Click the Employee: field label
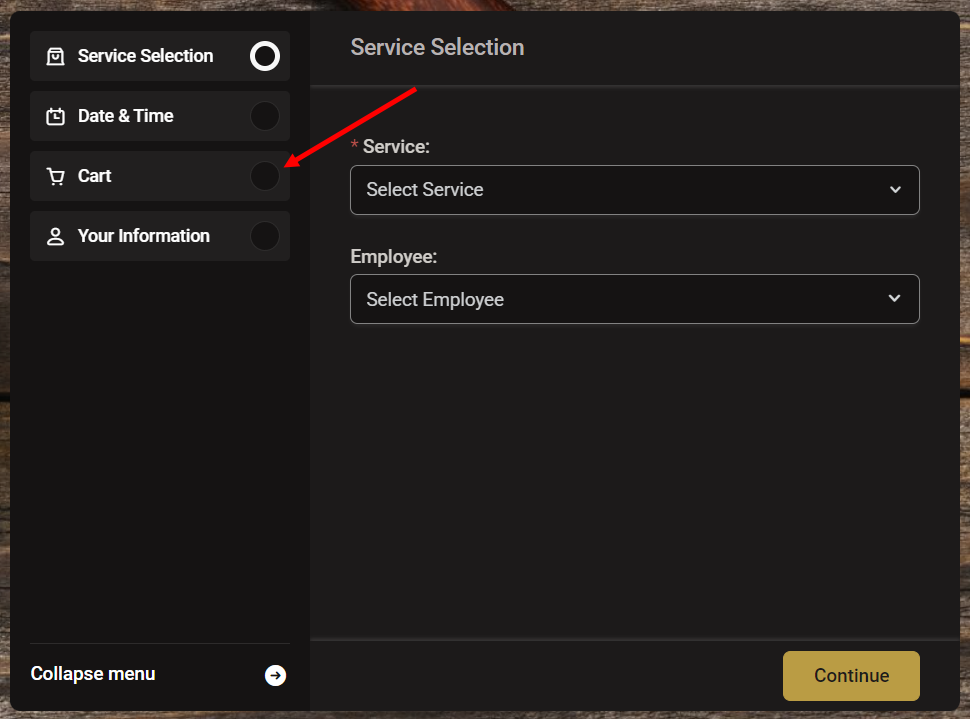 point(394,257)
